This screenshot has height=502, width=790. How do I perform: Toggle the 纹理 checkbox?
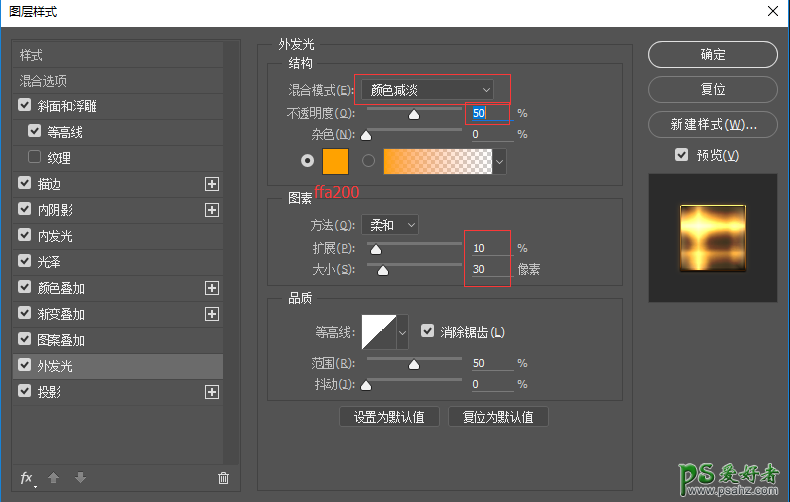pos(35,157)
